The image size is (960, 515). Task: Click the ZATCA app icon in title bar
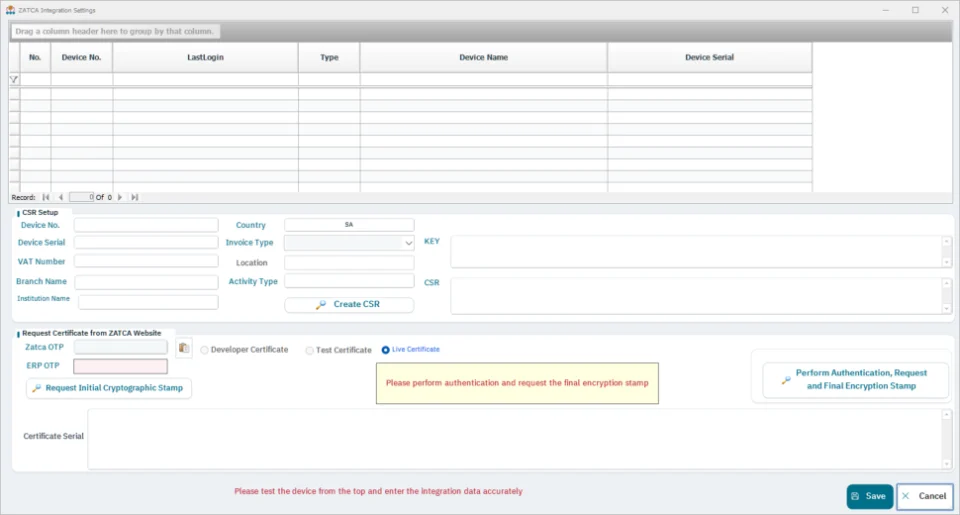click(x=10, y=10)
